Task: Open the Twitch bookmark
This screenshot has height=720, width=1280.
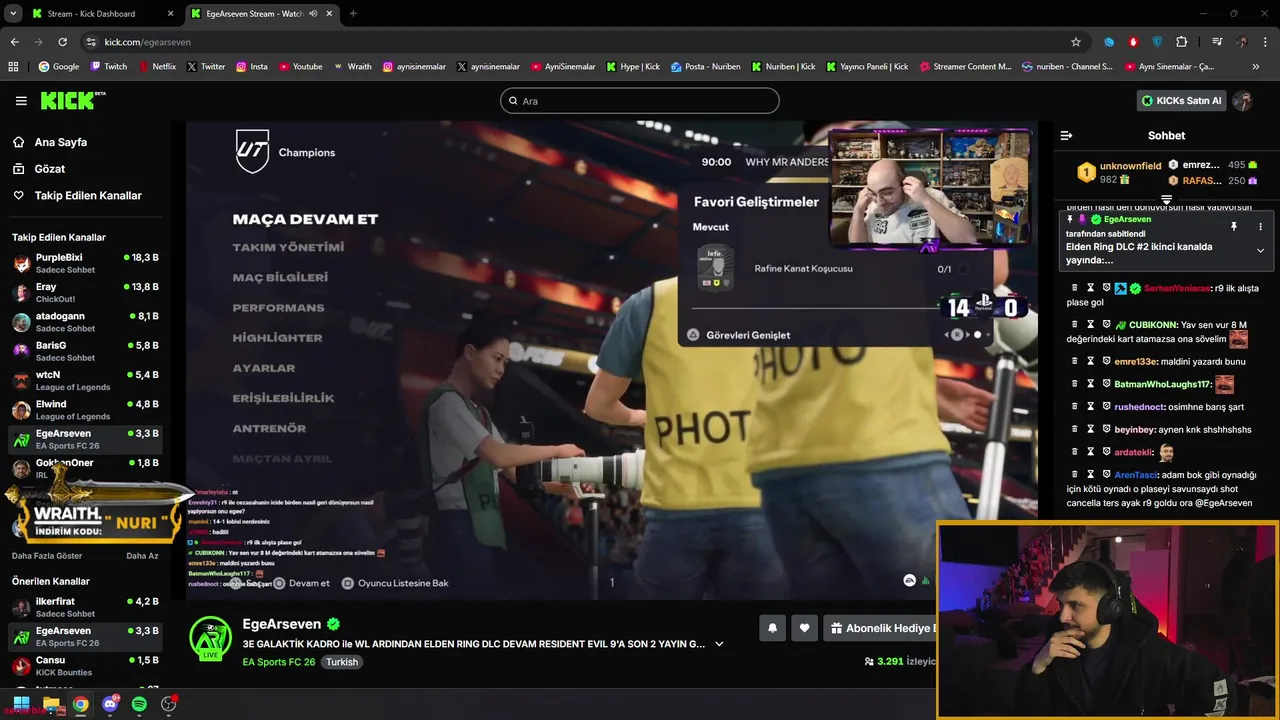Action: [x=109, y=67]
